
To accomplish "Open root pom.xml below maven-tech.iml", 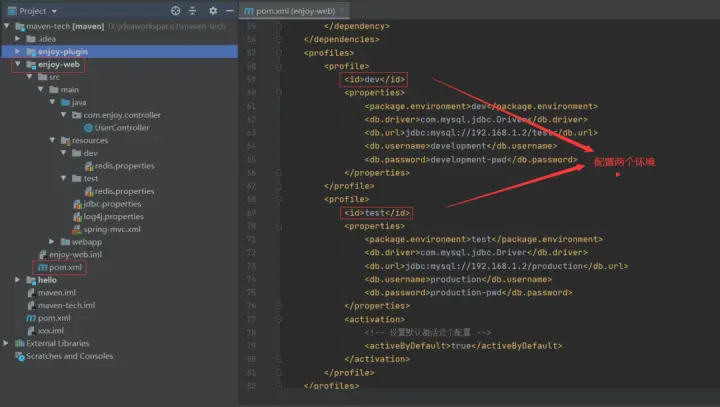I will point(54,318).
